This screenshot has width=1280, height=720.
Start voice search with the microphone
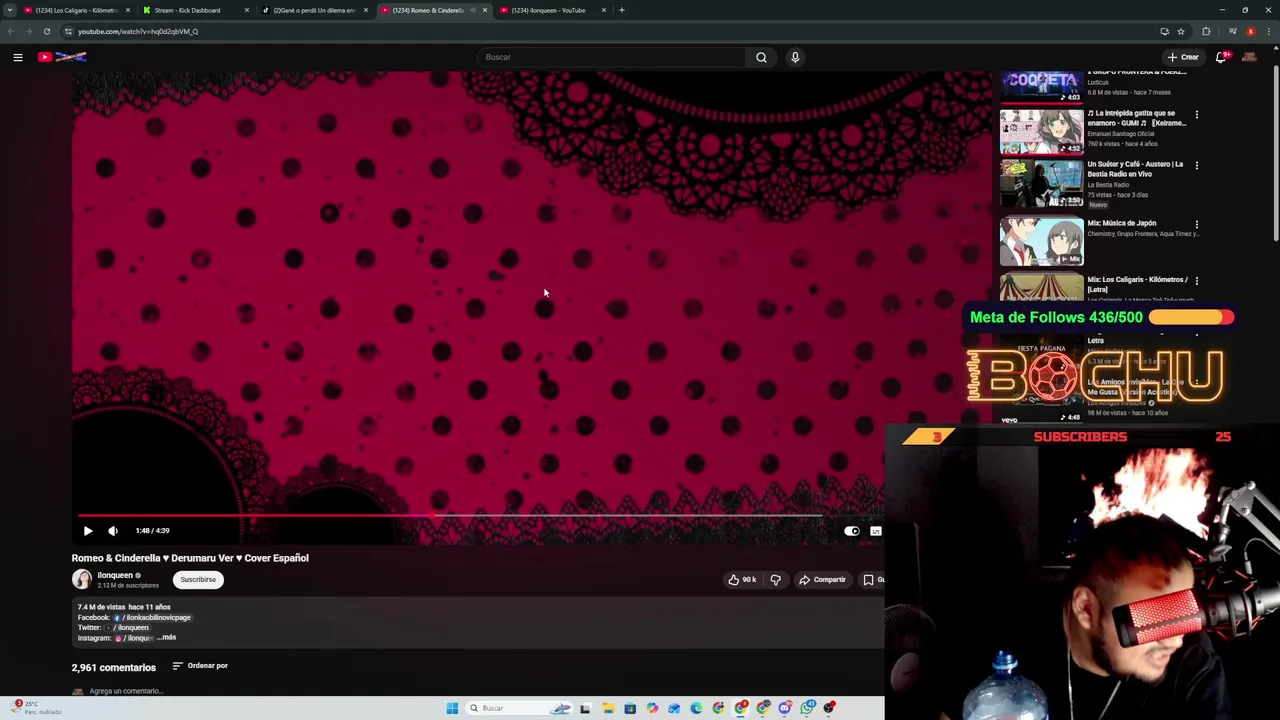pos(795,57)
